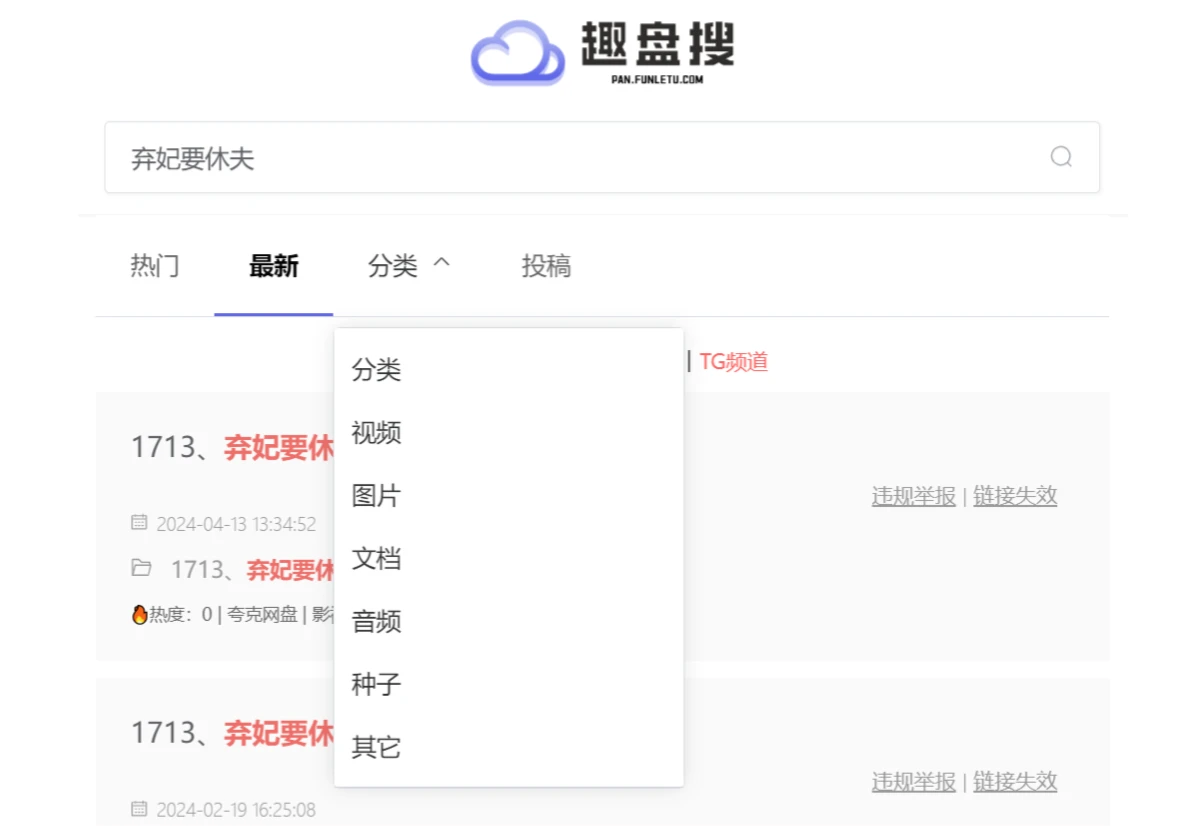Viewport: 1204px width, 826px height.
Task: Click 违规举报 on the first result
Action: pos(912,496)
